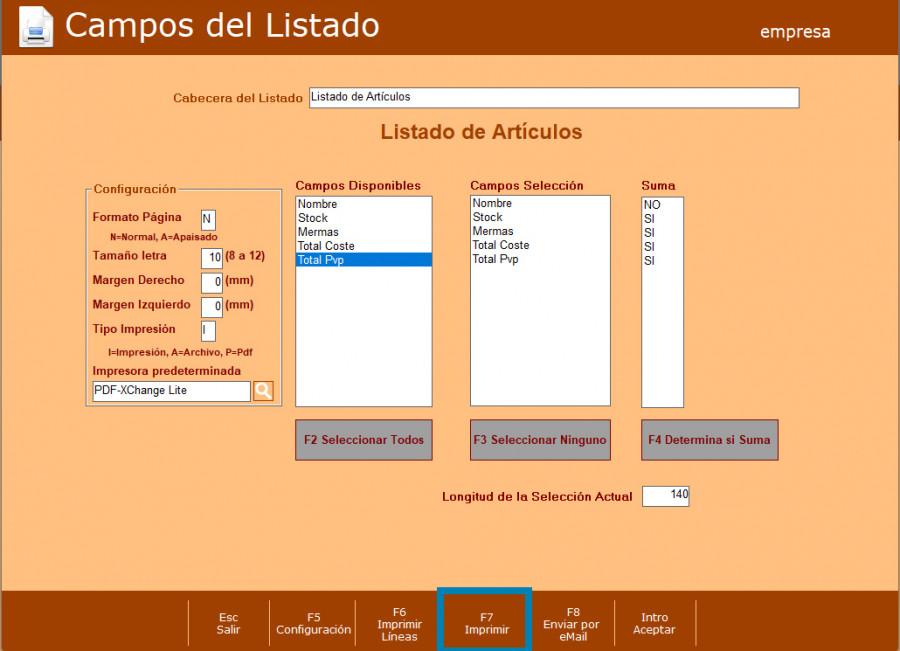Click the printer document icon in header
Viewport: 900px width, 651px height.
[36, 27]
